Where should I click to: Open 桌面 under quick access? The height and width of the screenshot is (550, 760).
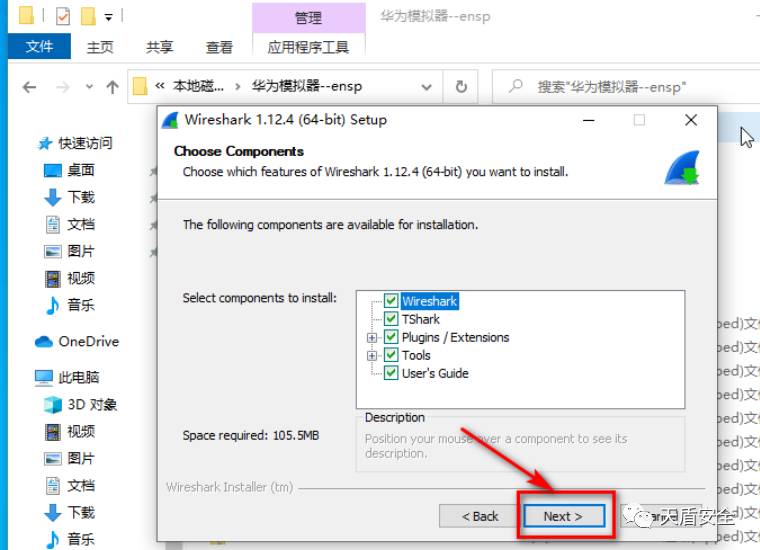[69, 170]
